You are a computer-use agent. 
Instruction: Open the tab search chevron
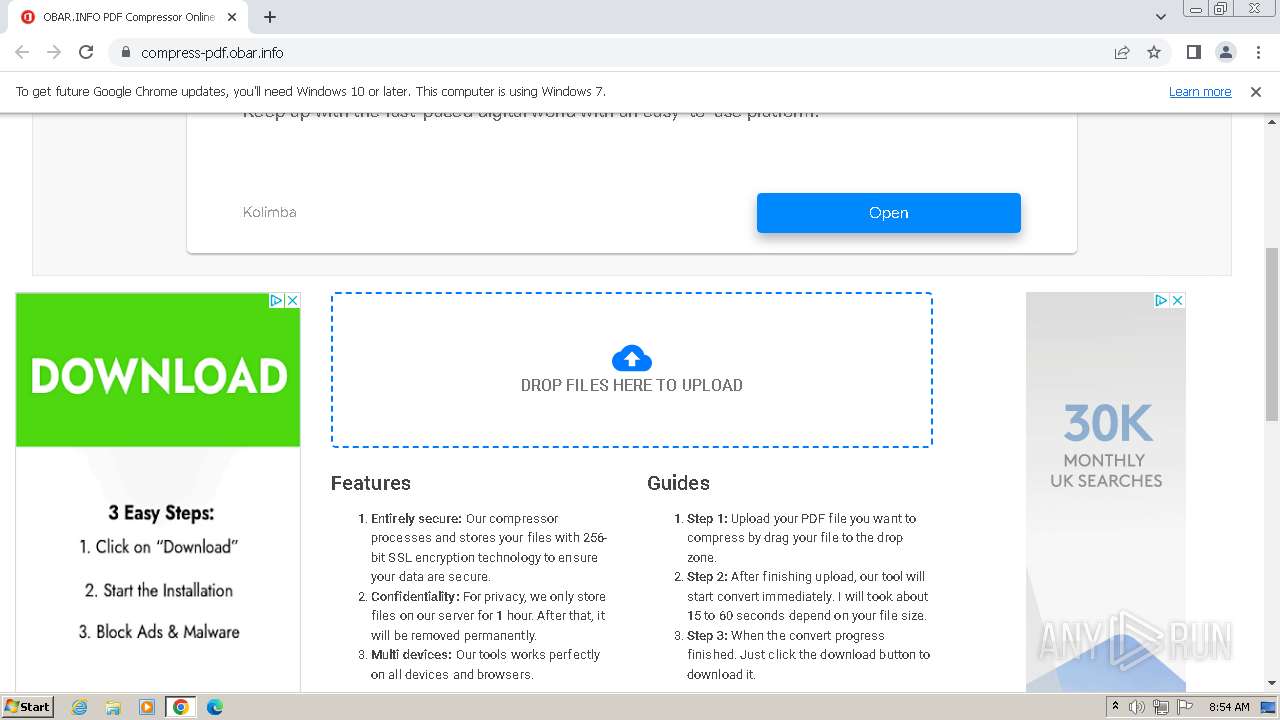pos(1161,17)
